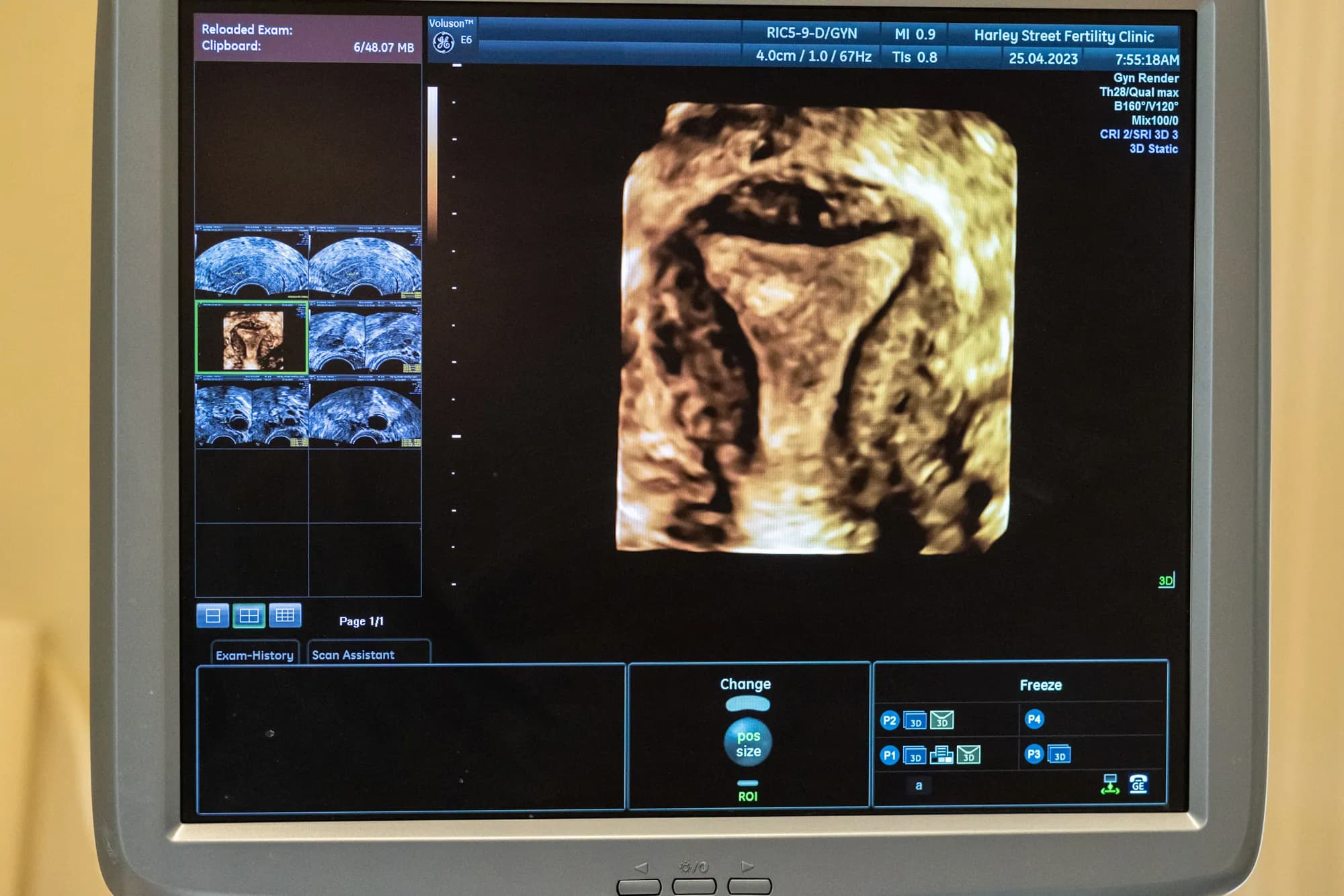This screenshot has width=1344, height=896.
Task: Open the Scan Assistant tab
Action: [353, 654]
